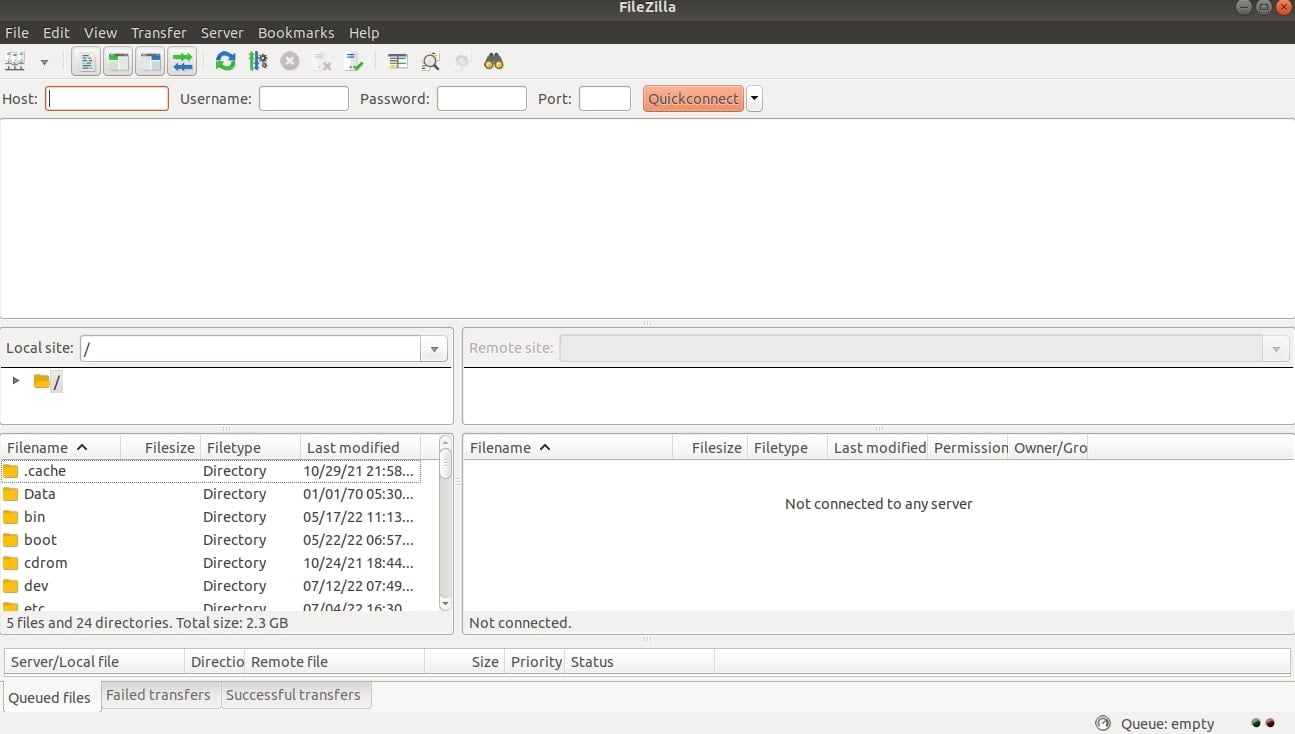Reconnect to last server icon
Viewport: 1295px width, 734px height.
[354, 62]
